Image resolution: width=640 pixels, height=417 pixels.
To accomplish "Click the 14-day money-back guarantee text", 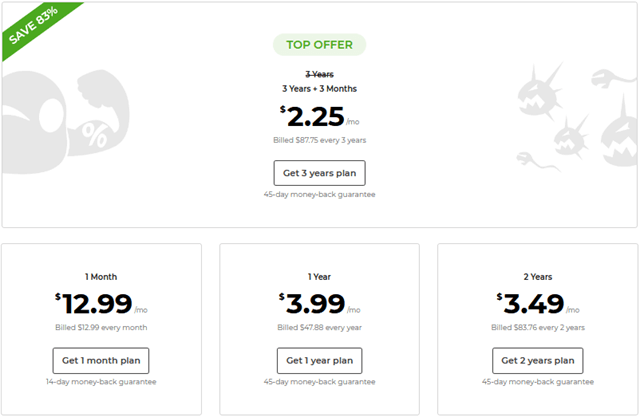I will 101,381.
